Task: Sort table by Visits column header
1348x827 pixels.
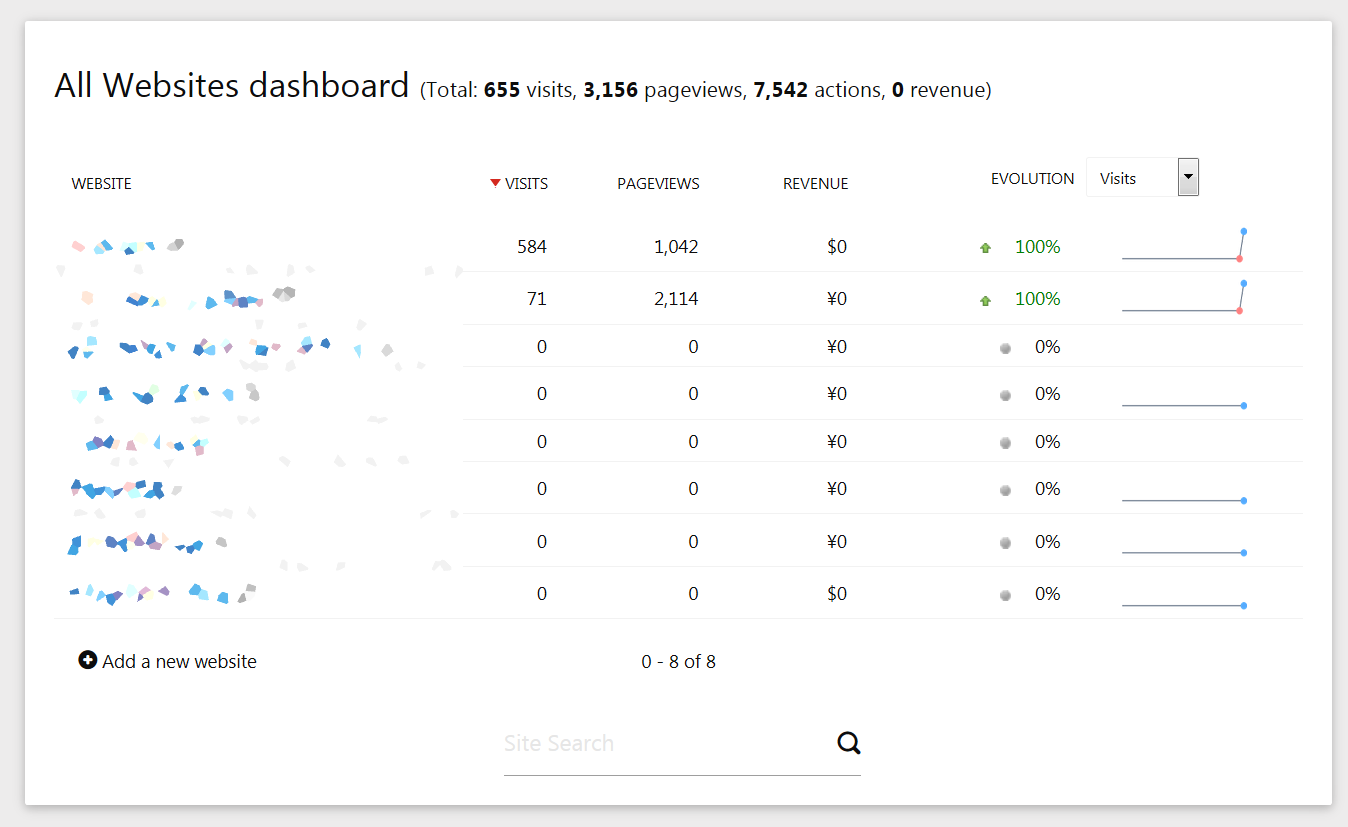Action: coord(526,184)
